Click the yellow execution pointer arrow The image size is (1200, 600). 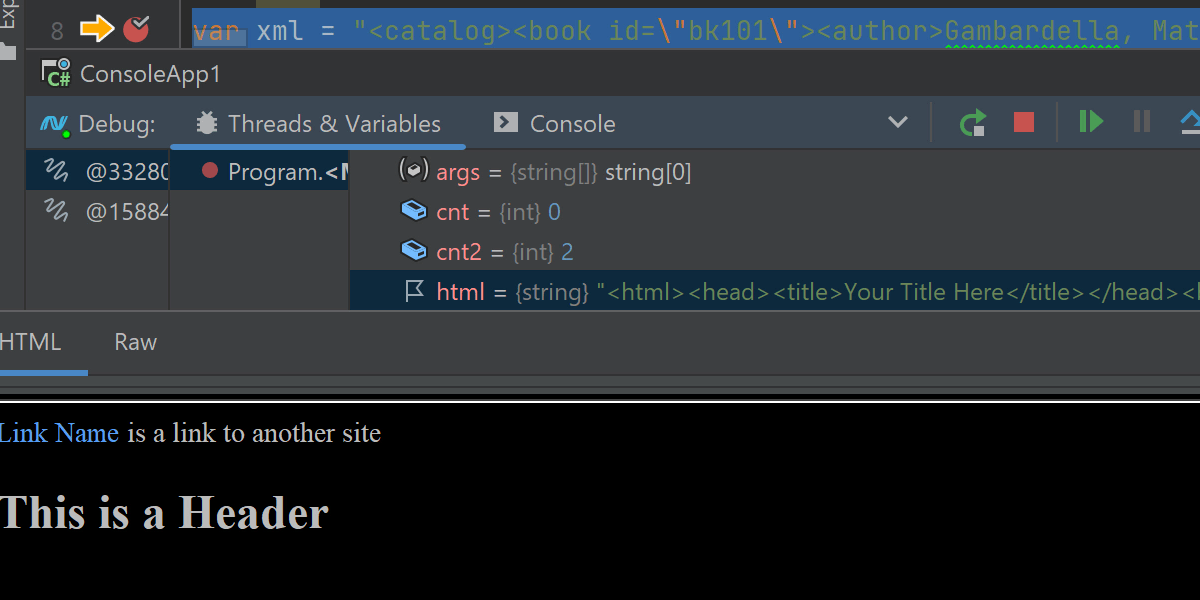tap(97, 30)
